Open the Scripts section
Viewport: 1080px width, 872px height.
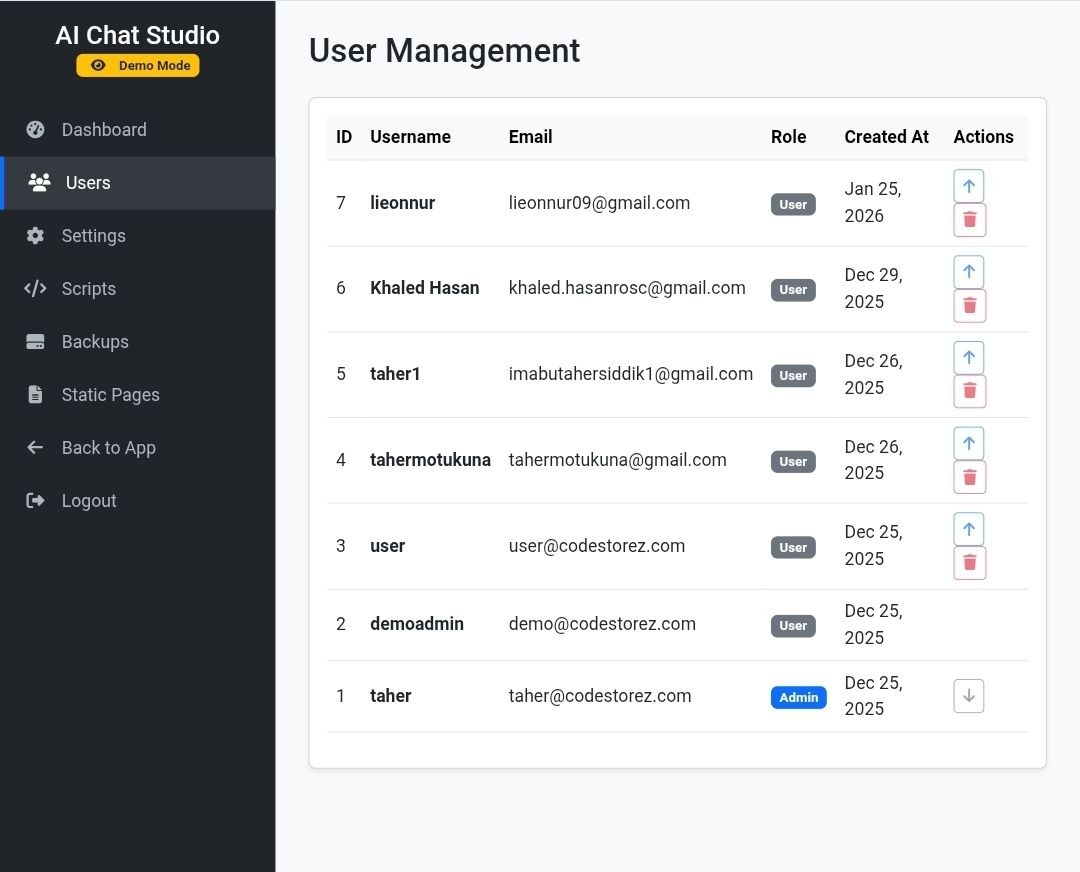pyautogui.click(x=88, y=289)
